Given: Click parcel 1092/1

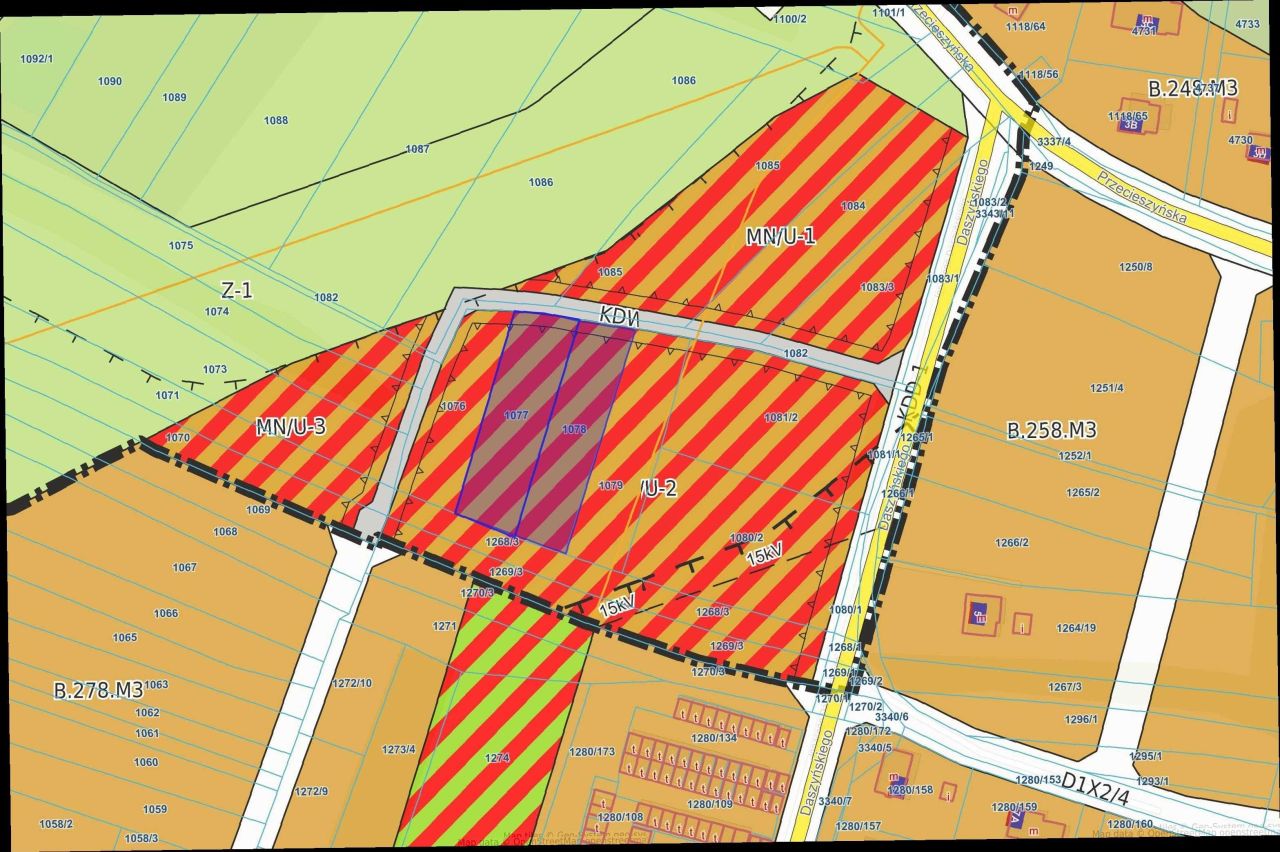Looking at the screenshot, I should (x=36, y=59).
